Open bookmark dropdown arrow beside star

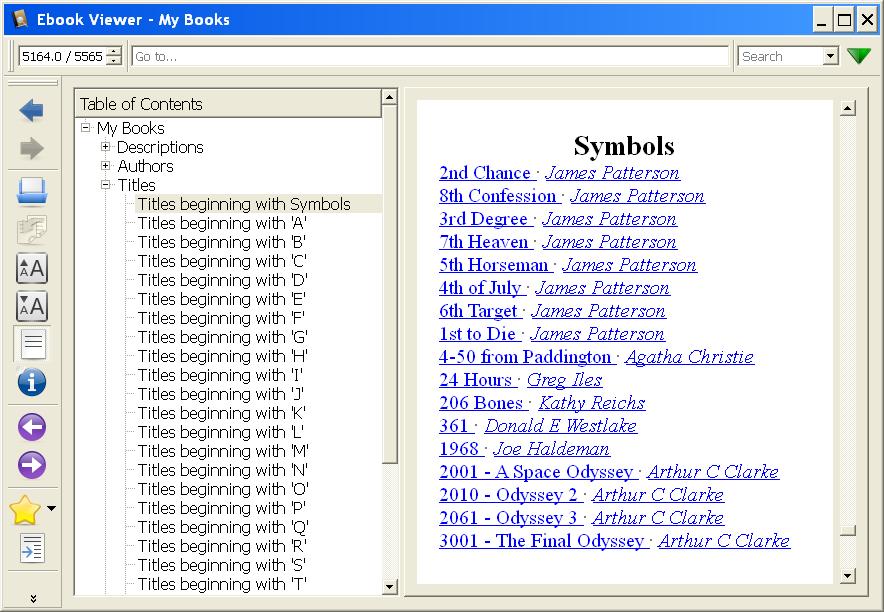pyautogui.click(x=51, y=508)
